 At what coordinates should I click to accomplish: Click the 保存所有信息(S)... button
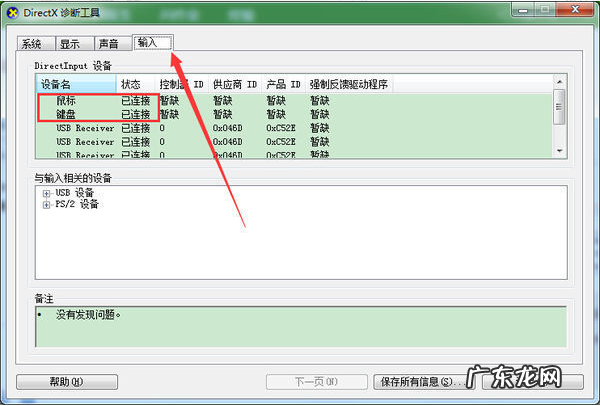coord(424,382)
